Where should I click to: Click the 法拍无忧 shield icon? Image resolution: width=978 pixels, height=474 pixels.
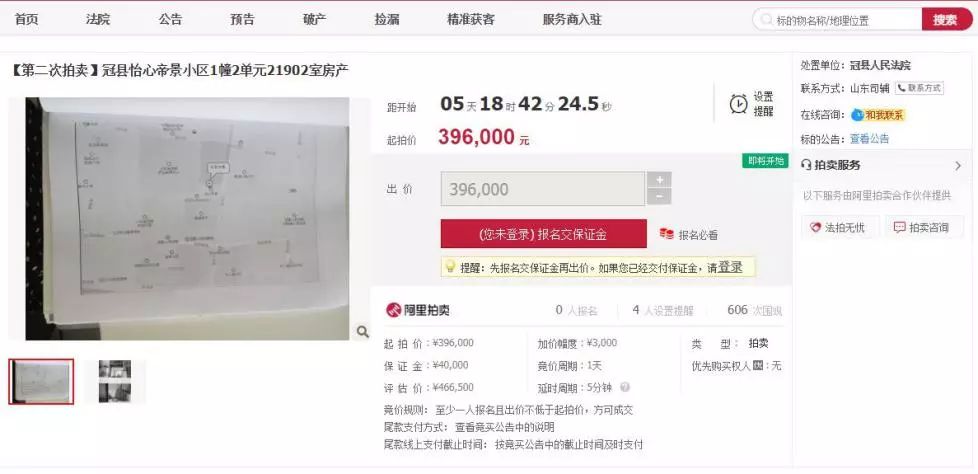815,228
